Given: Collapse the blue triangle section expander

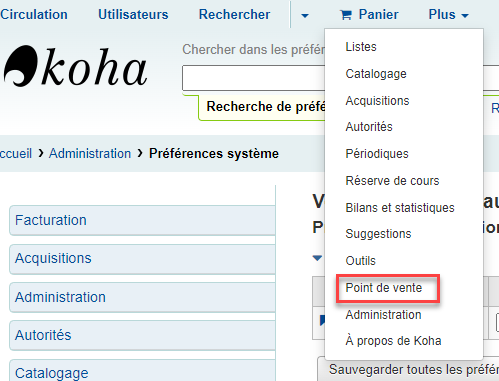Looking at the screenshot, I should click(317, 258).
